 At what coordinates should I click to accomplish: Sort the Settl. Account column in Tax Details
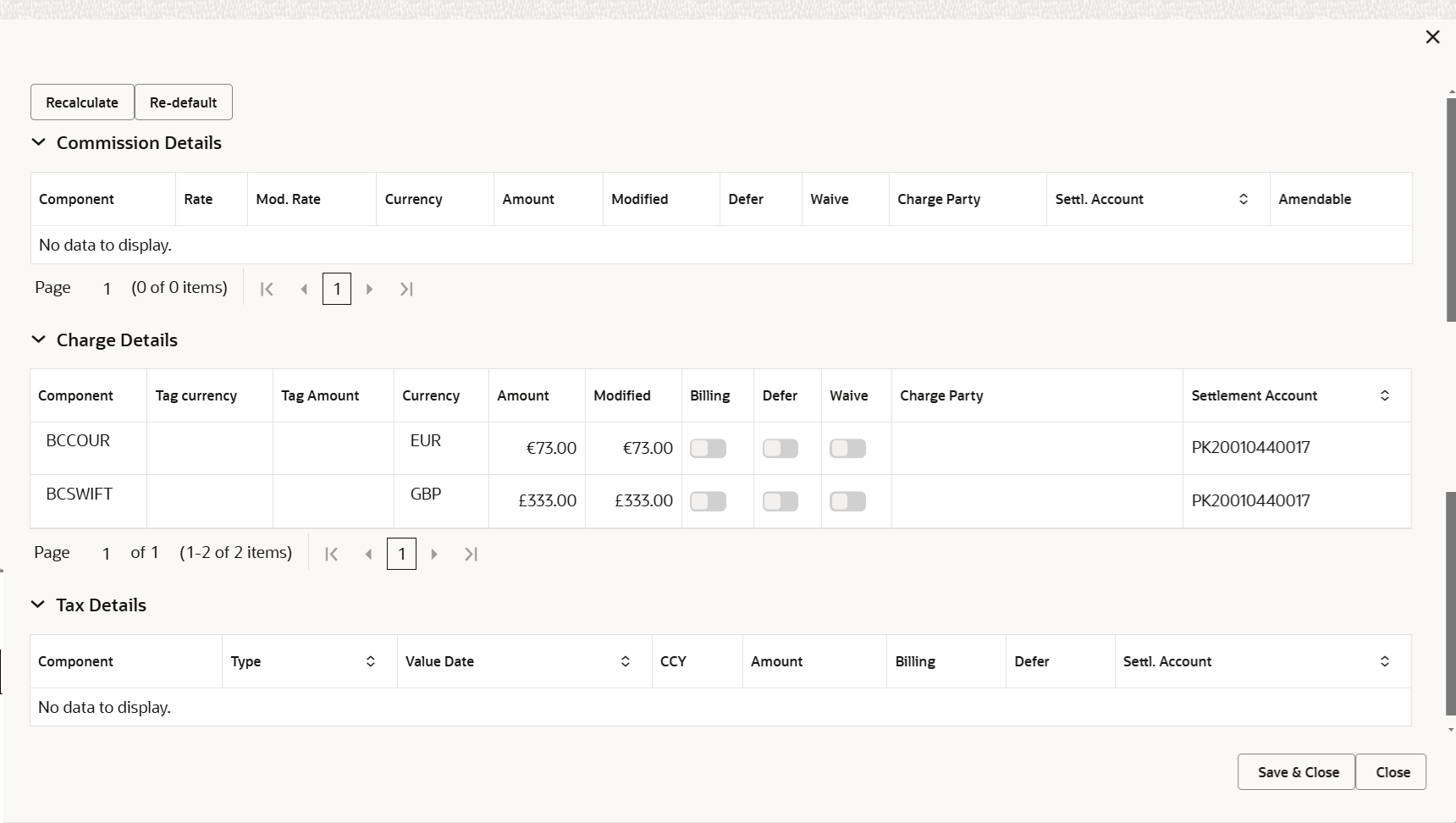pos(1386,661)
